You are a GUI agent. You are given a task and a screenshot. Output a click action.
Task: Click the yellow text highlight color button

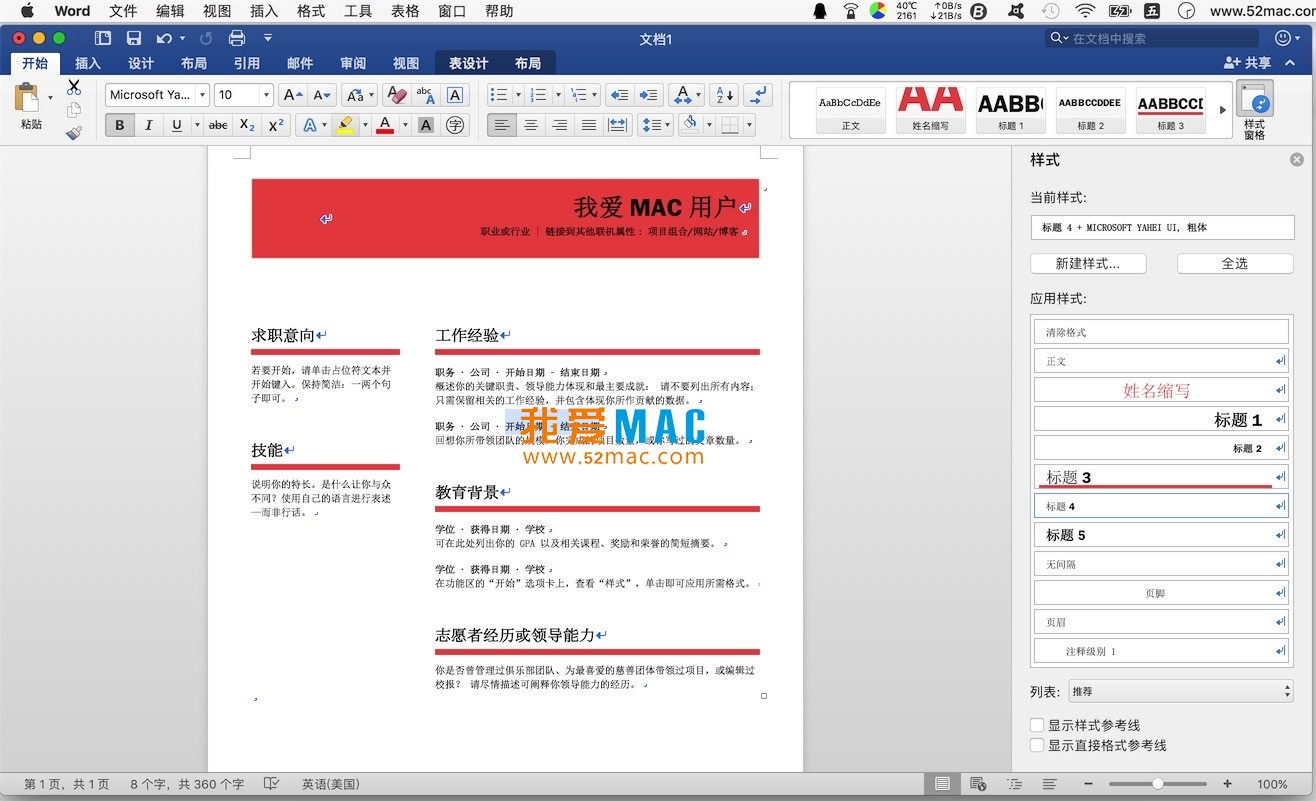345,125
